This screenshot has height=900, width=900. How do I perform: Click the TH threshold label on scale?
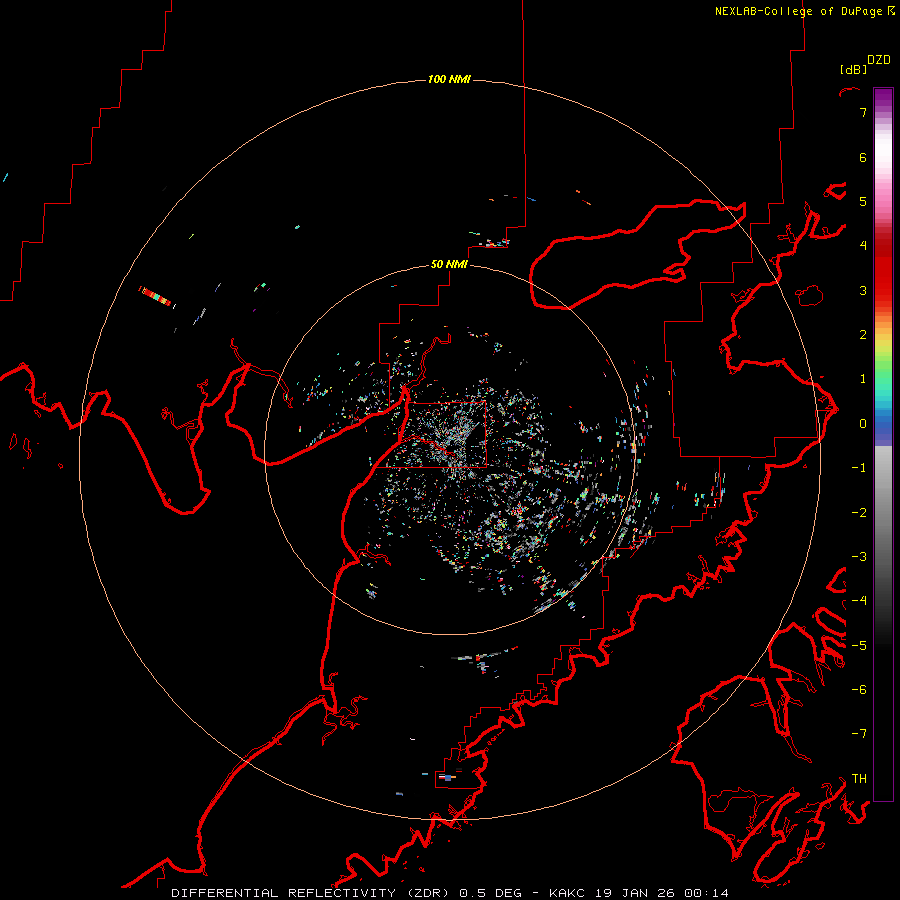point(859,779)
